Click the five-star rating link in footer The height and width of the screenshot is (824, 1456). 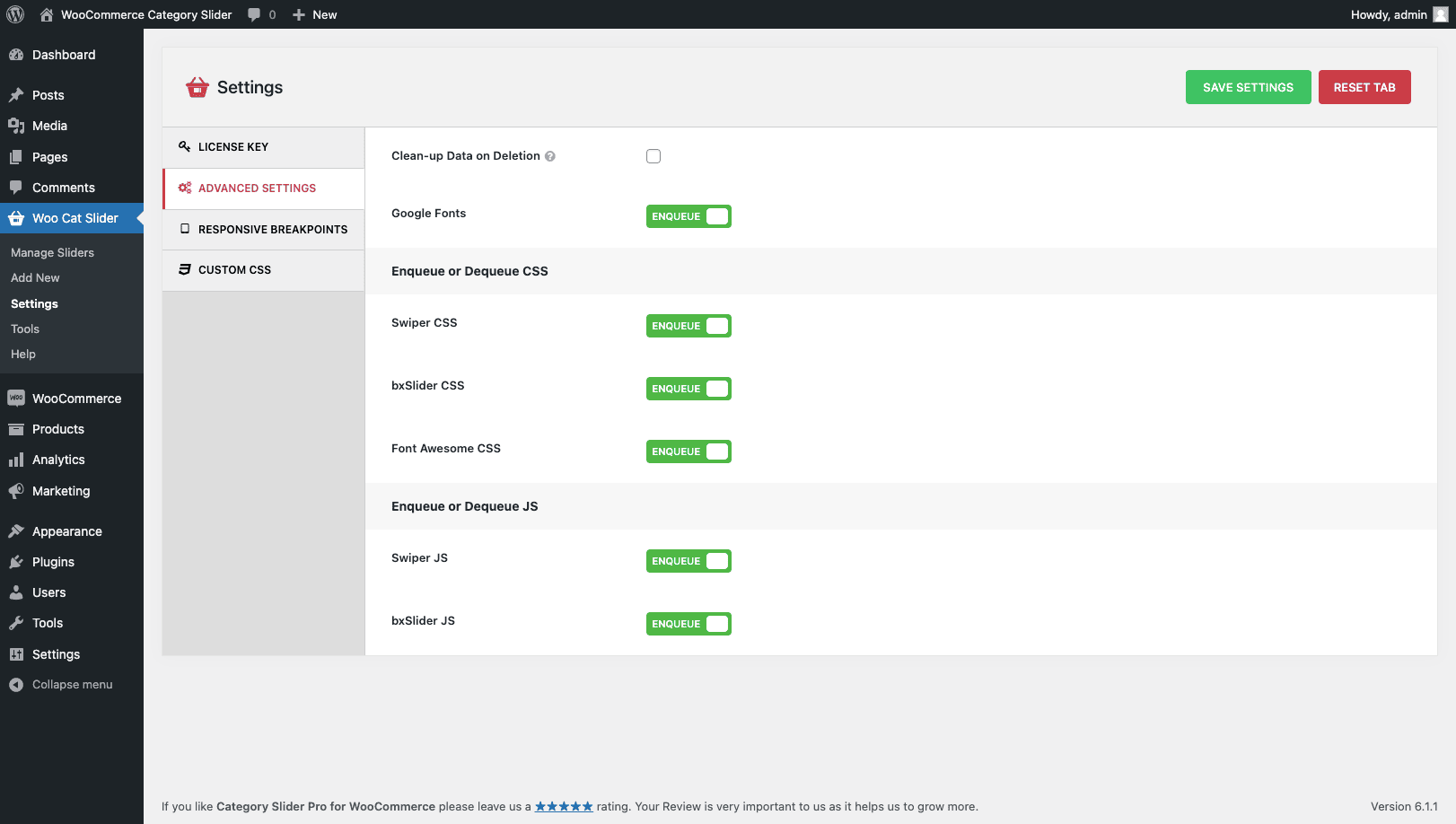564,807
